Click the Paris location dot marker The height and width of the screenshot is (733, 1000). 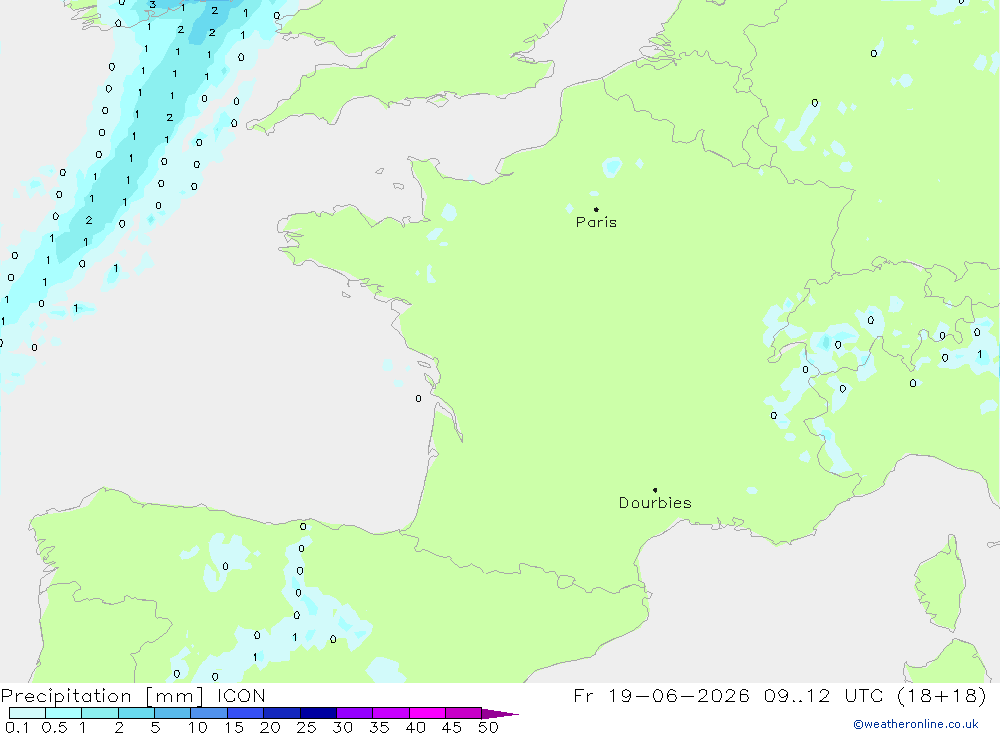point(596,209)
